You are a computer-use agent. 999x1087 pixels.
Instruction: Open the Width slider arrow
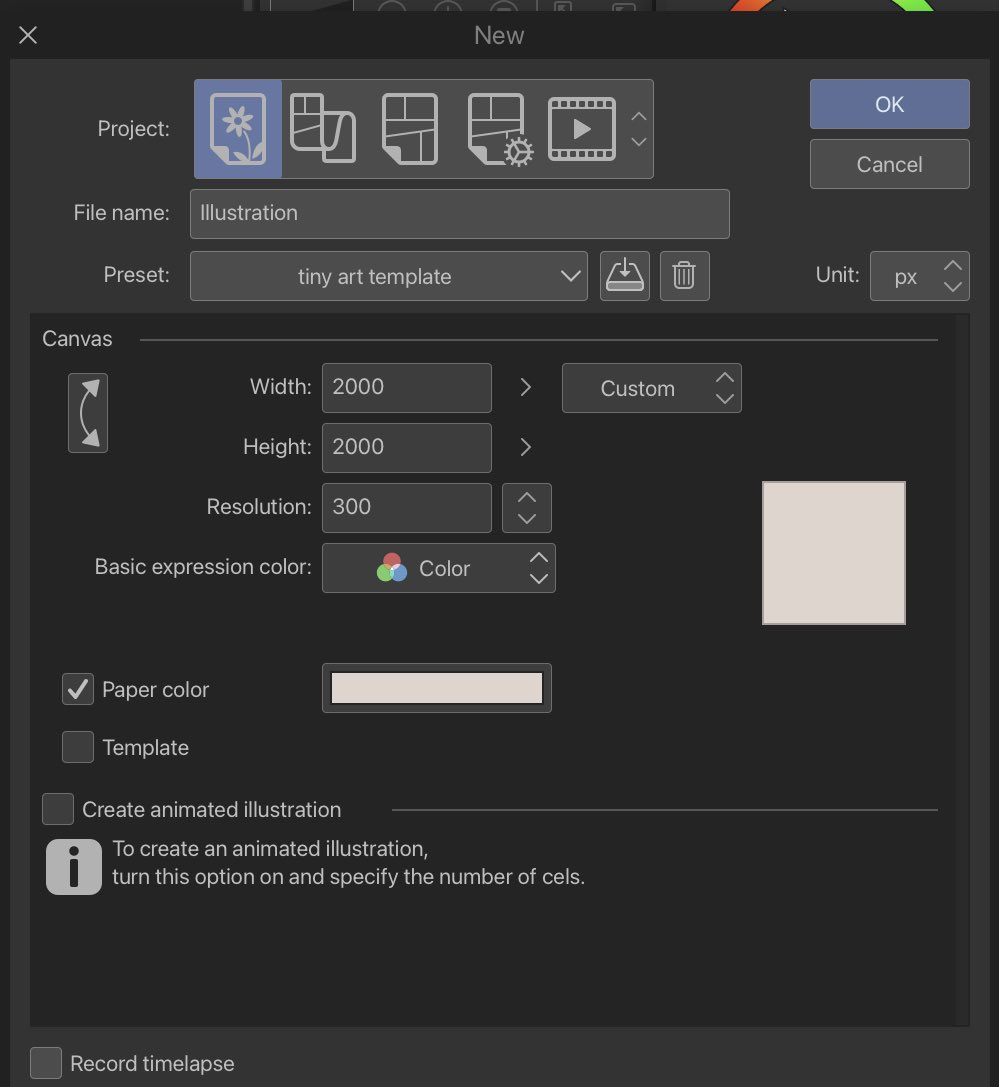pyautogui.click(x=525, y=388)
